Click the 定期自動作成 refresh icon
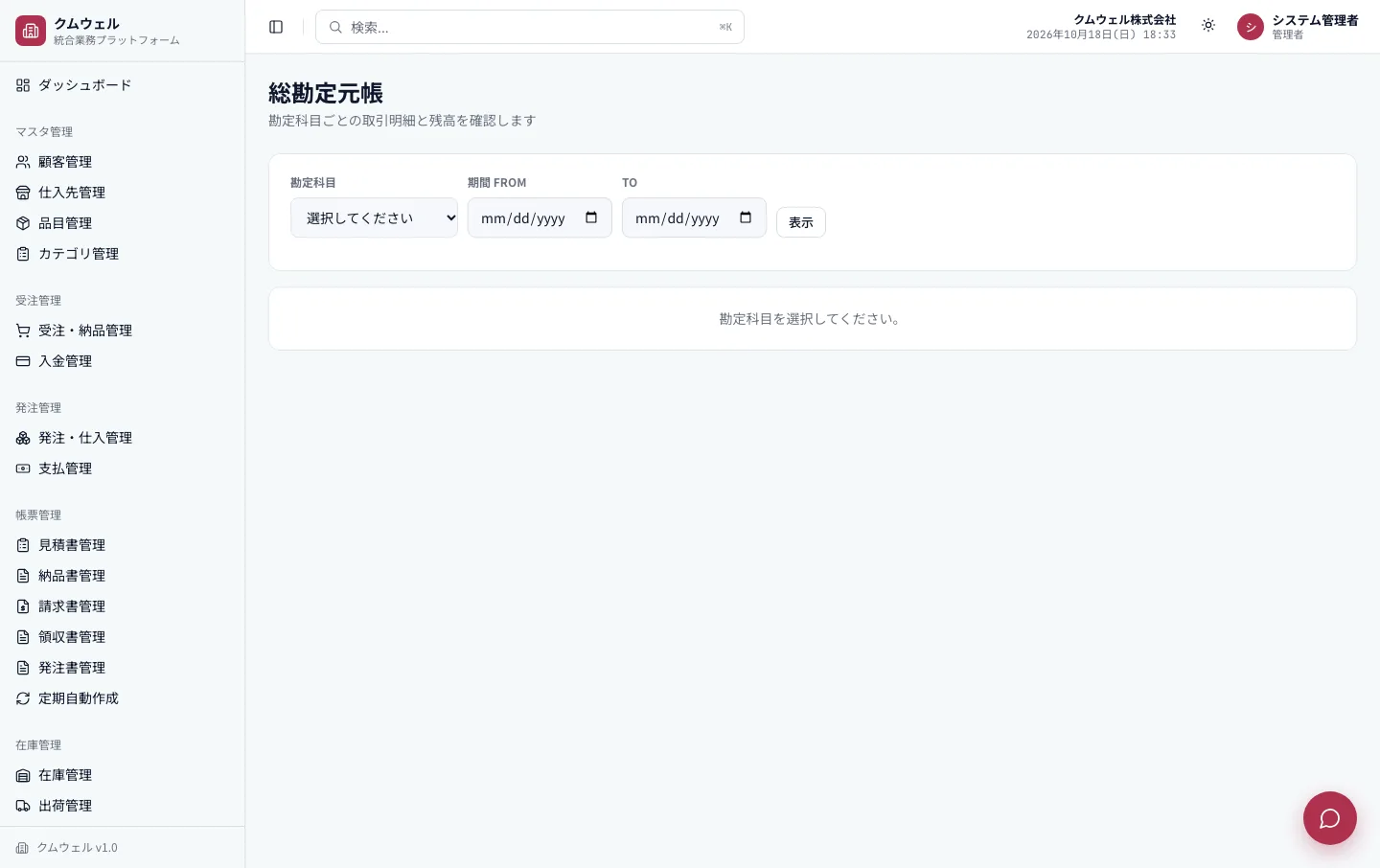 23,698
